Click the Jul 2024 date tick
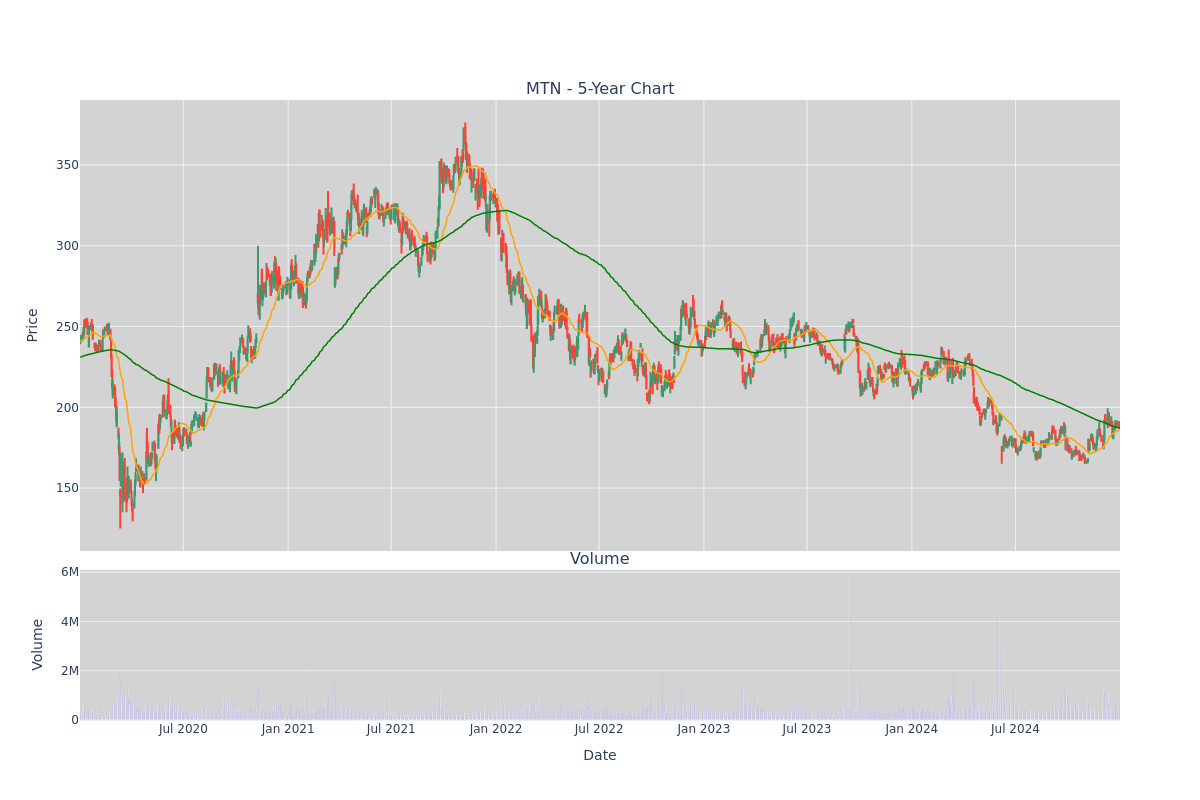Image resolution: width=1200 pixels, height=800 pixels. point(1015,729)
